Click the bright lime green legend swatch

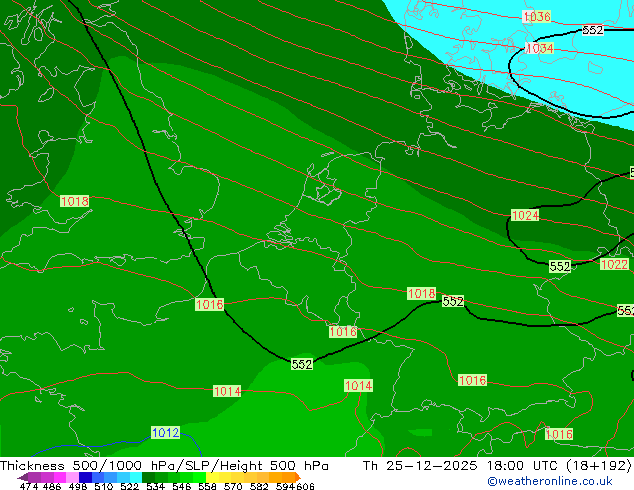click(199, 477)
